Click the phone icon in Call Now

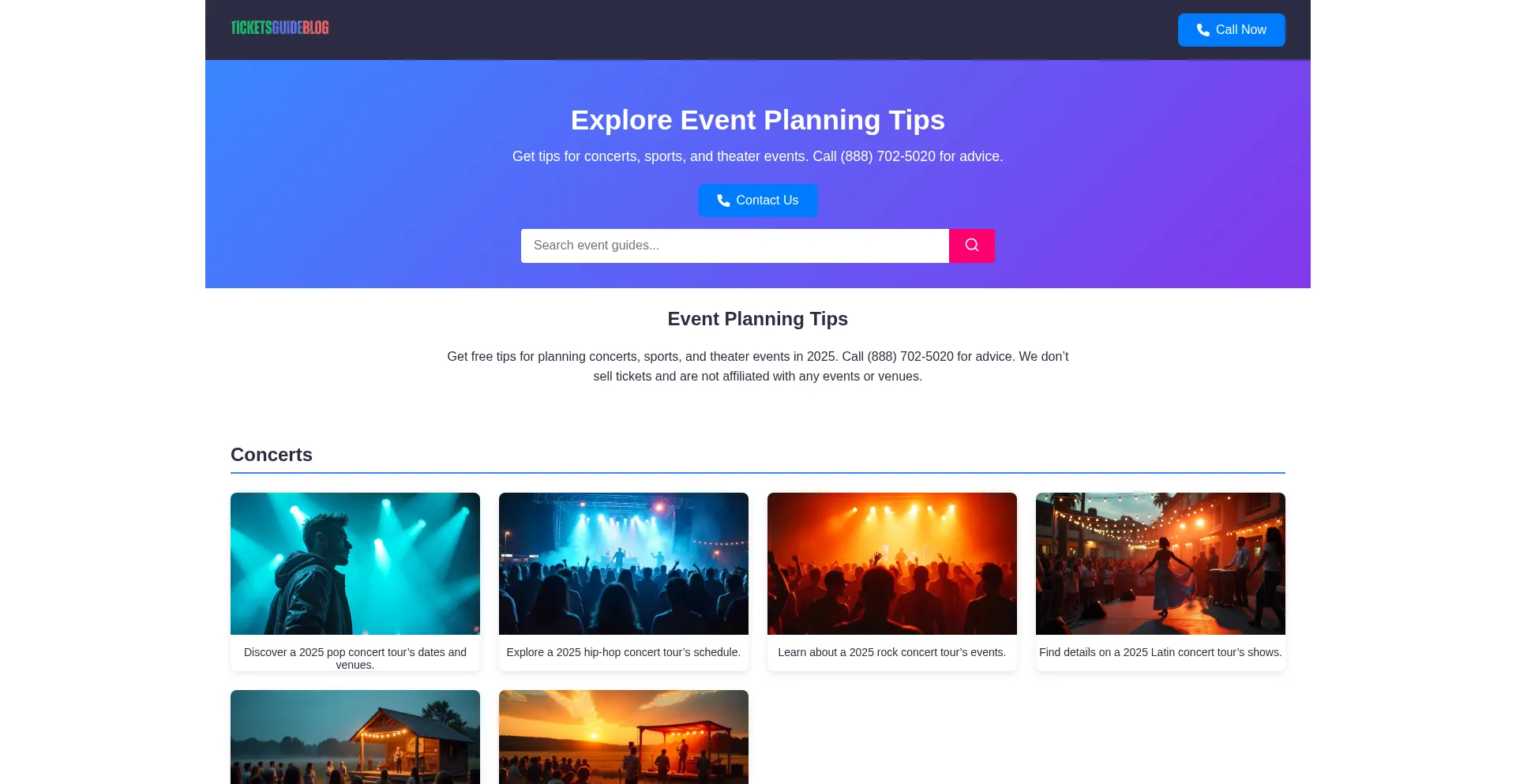click(1203, 30)
